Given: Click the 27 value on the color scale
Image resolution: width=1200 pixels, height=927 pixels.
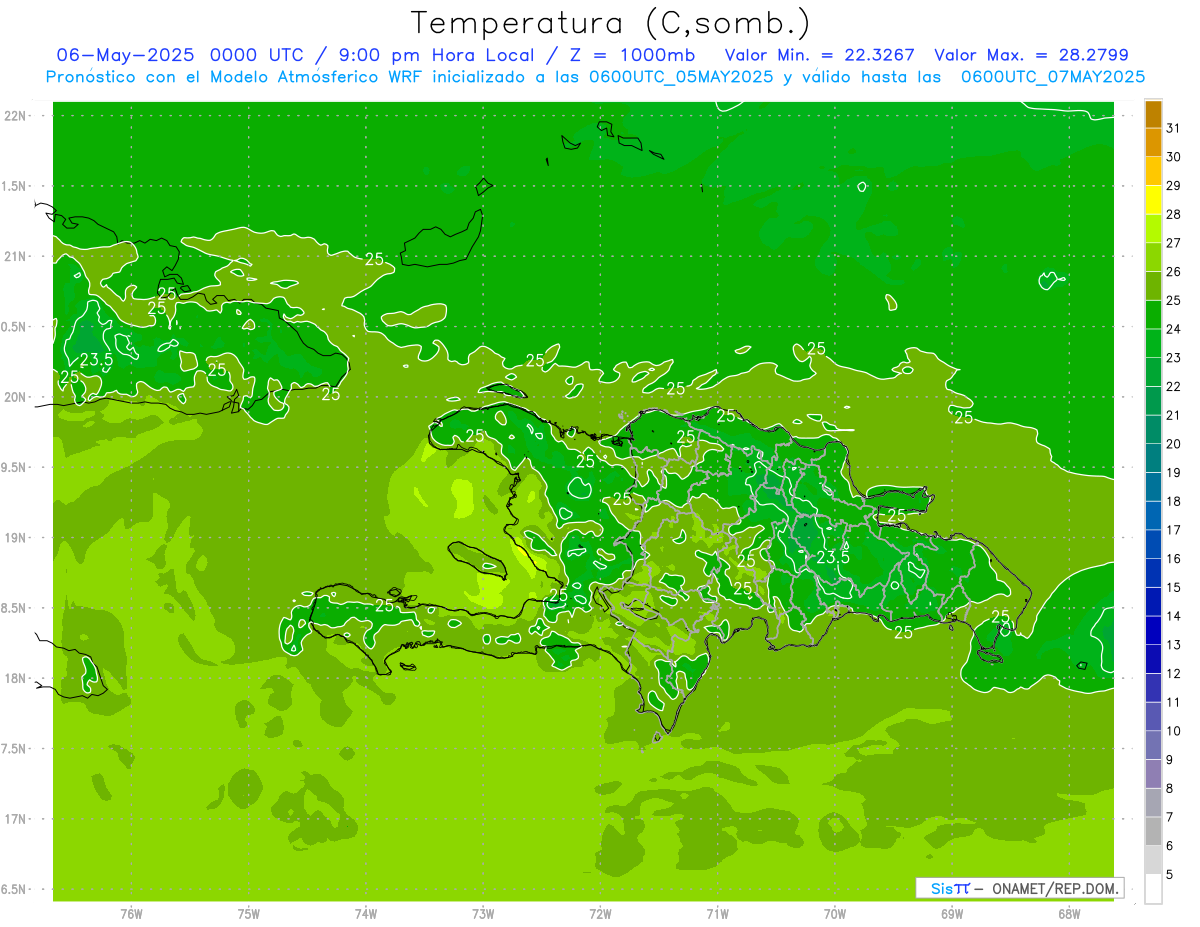Looking at the screenshot, I should [1173, 243].
